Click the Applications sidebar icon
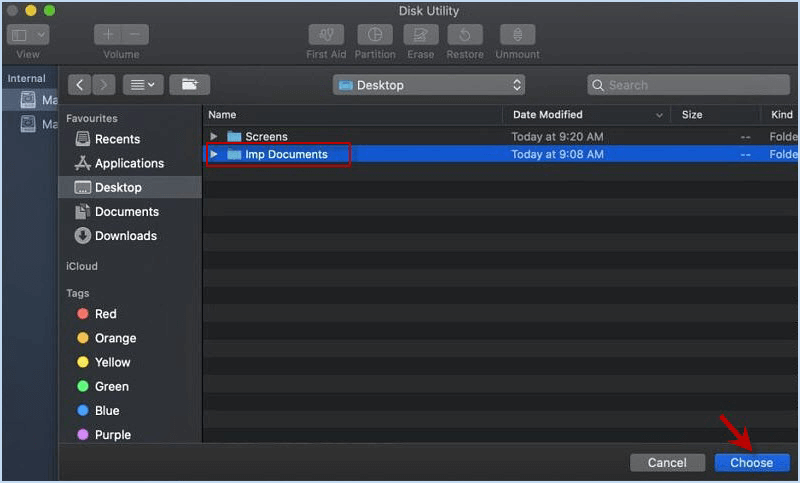This screenshot has height=483, width=800. tap(83, 163)
